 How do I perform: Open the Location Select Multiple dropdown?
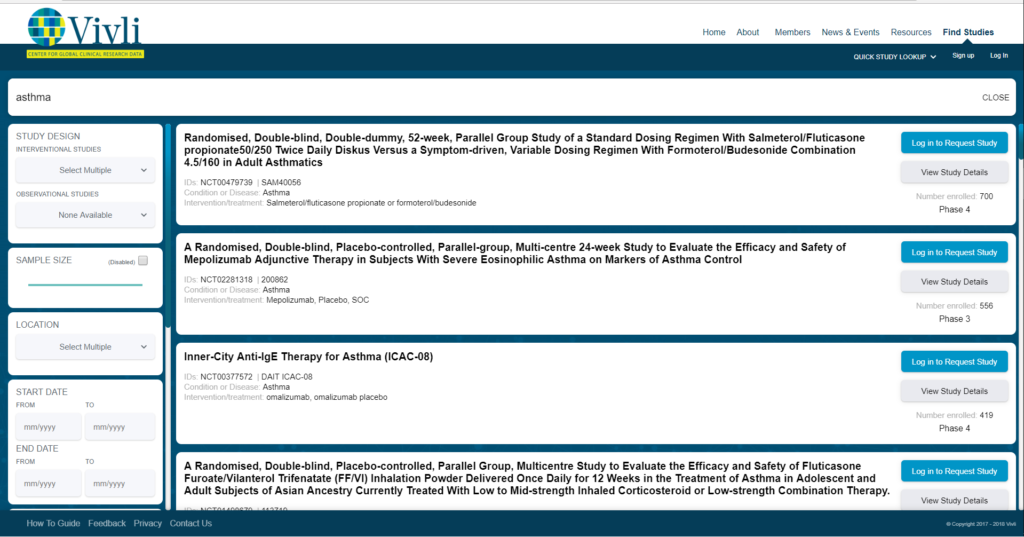click(x=85, y=347)
